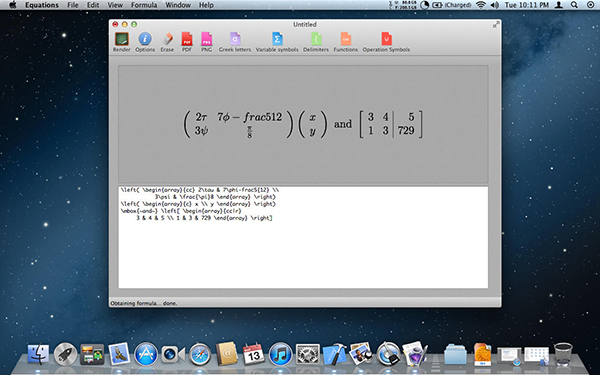Image resolution: width=600 pixels, height=375 pixels.
Task: Export formula with the PDF icon
Action: 187,39
